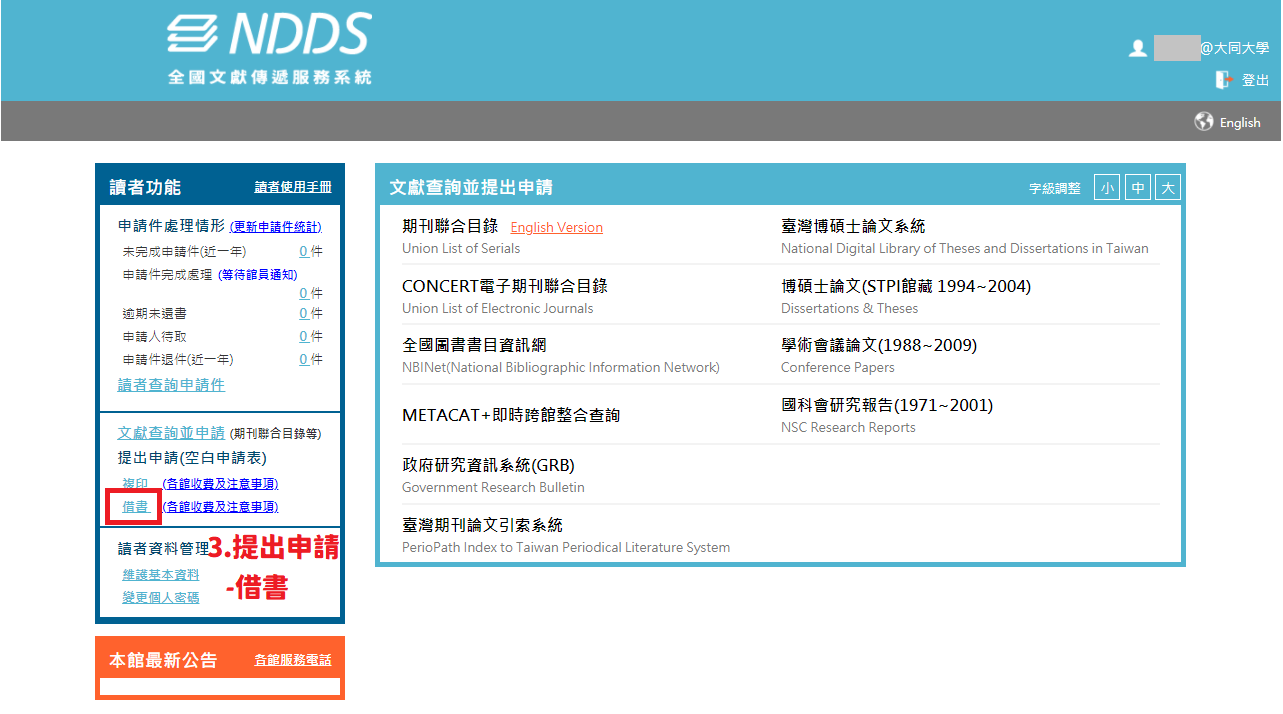Open 變更個人密碼 link
The image size is (1283, 714).
(x=160, y=597)
